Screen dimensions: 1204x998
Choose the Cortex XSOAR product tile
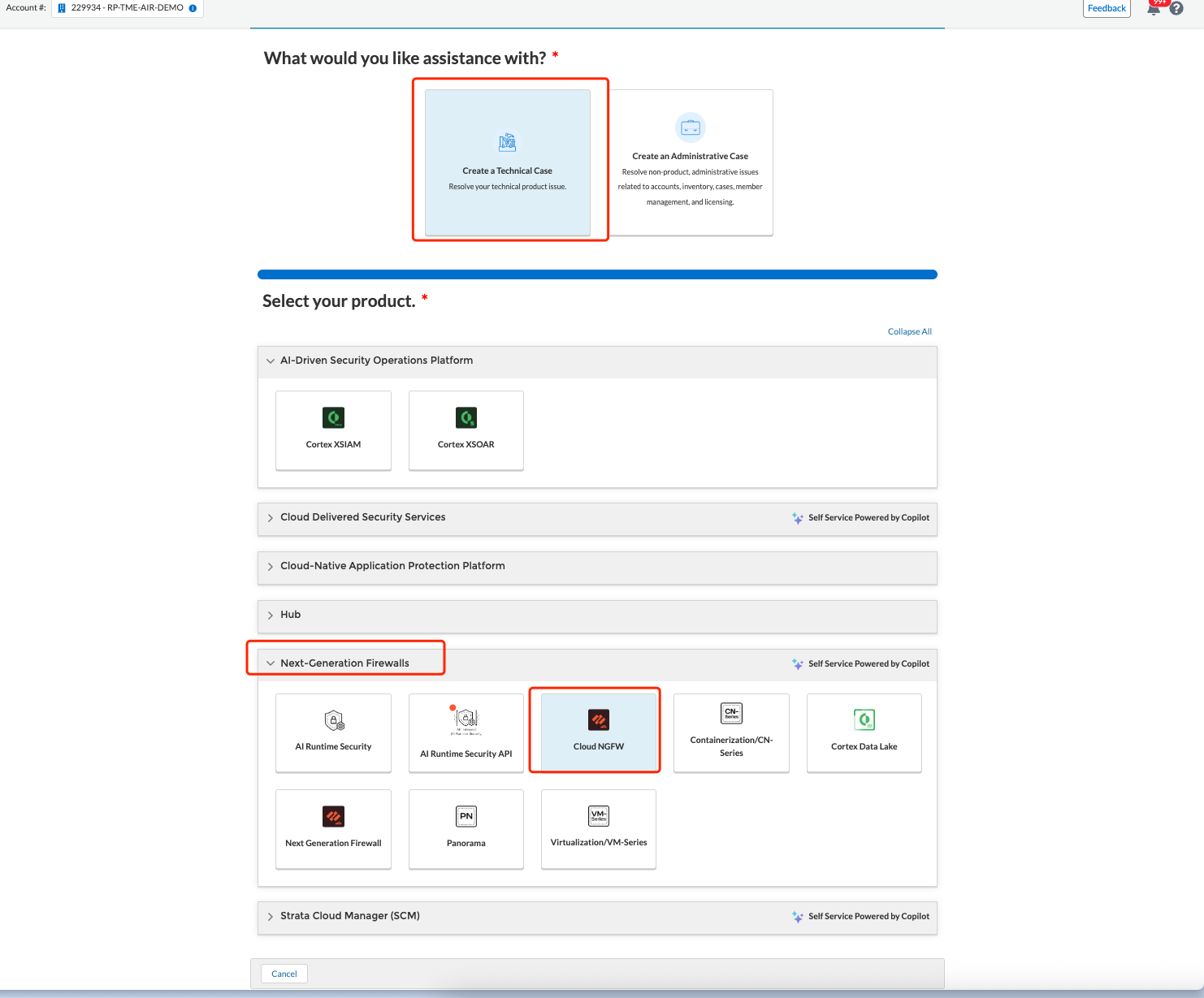coord(466,430)
